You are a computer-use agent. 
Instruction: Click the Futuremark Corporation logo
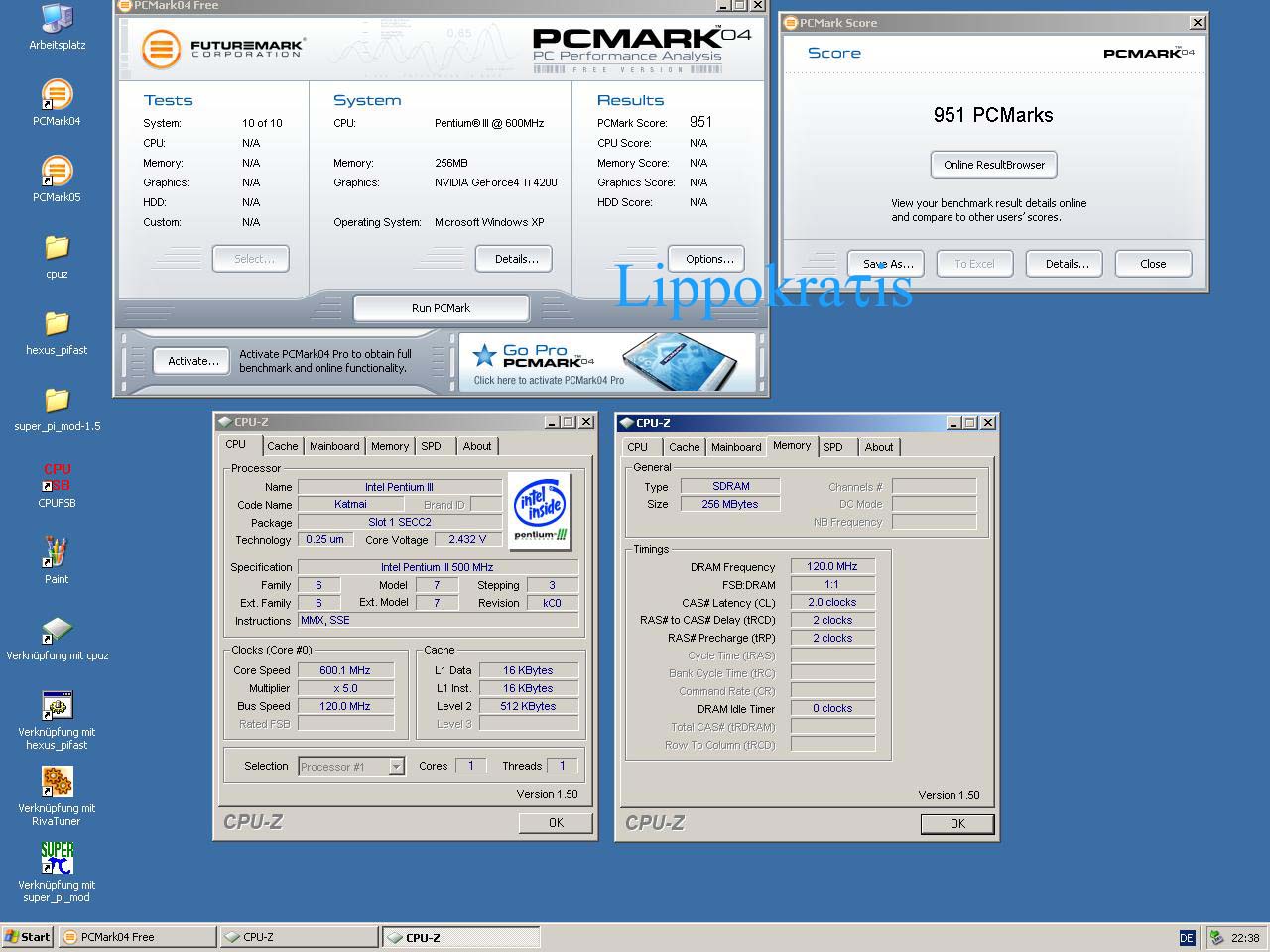[x=222, y=48]
